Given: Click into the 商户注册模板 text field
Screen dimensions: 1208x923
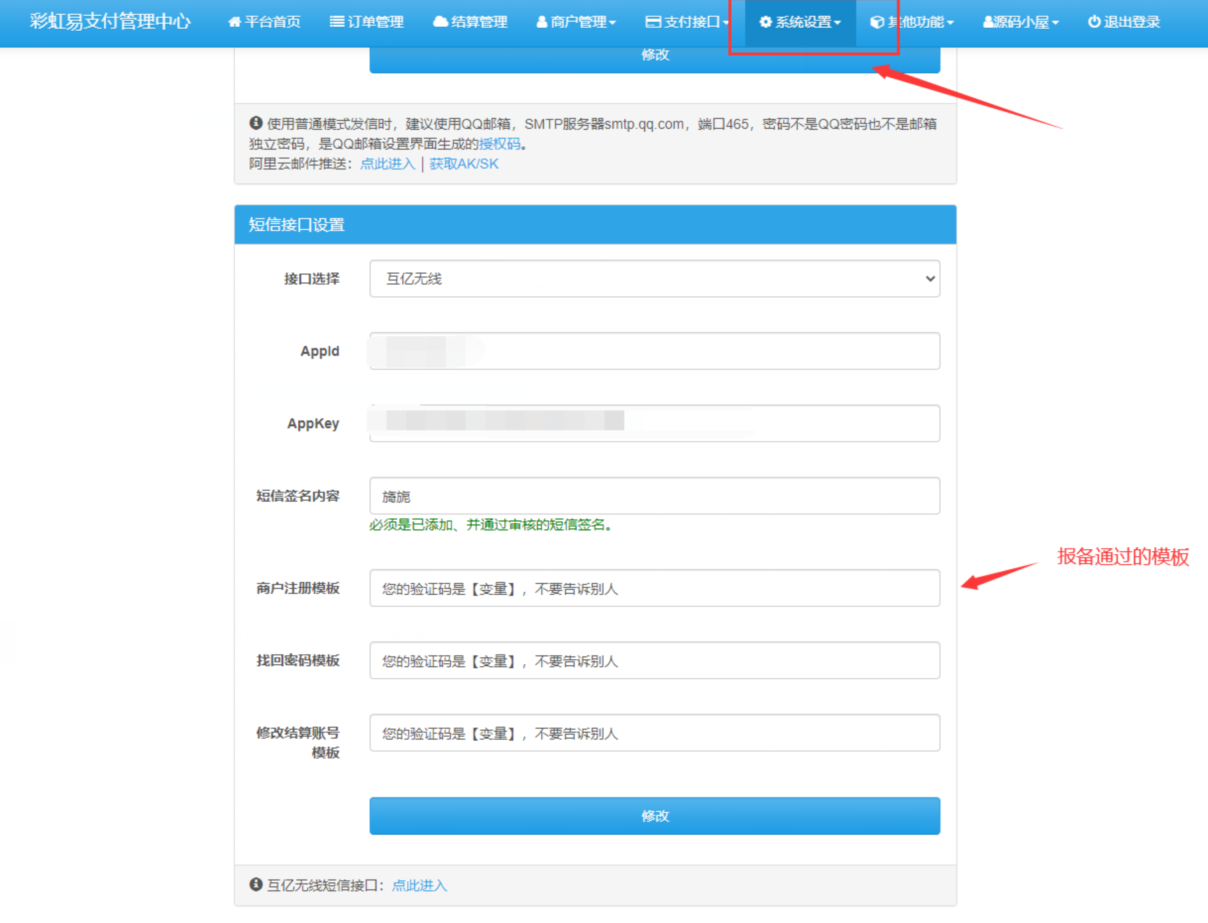Looking at the screenshot, I should coord(654,588).
